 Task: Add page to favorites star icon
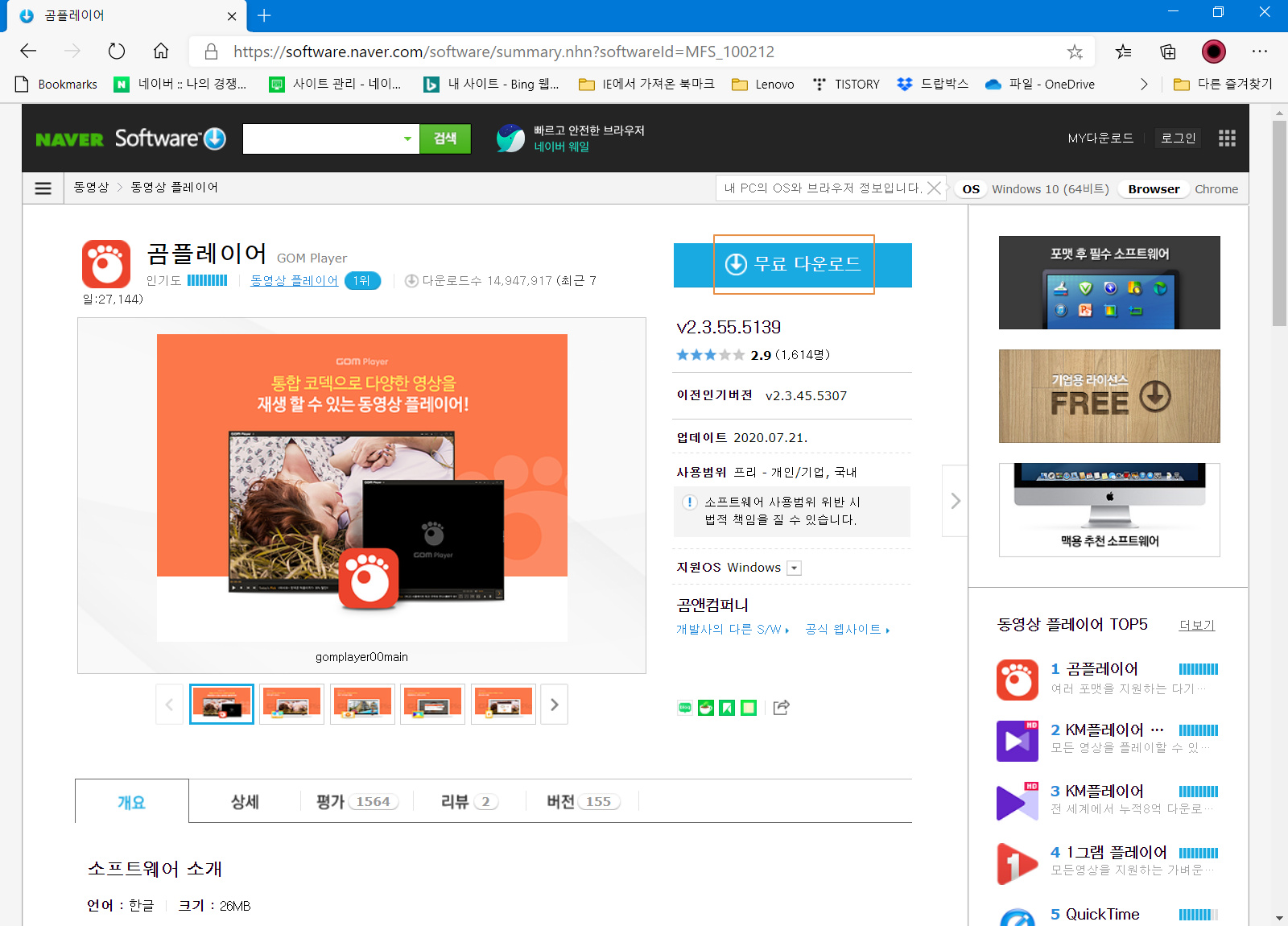1075,52
